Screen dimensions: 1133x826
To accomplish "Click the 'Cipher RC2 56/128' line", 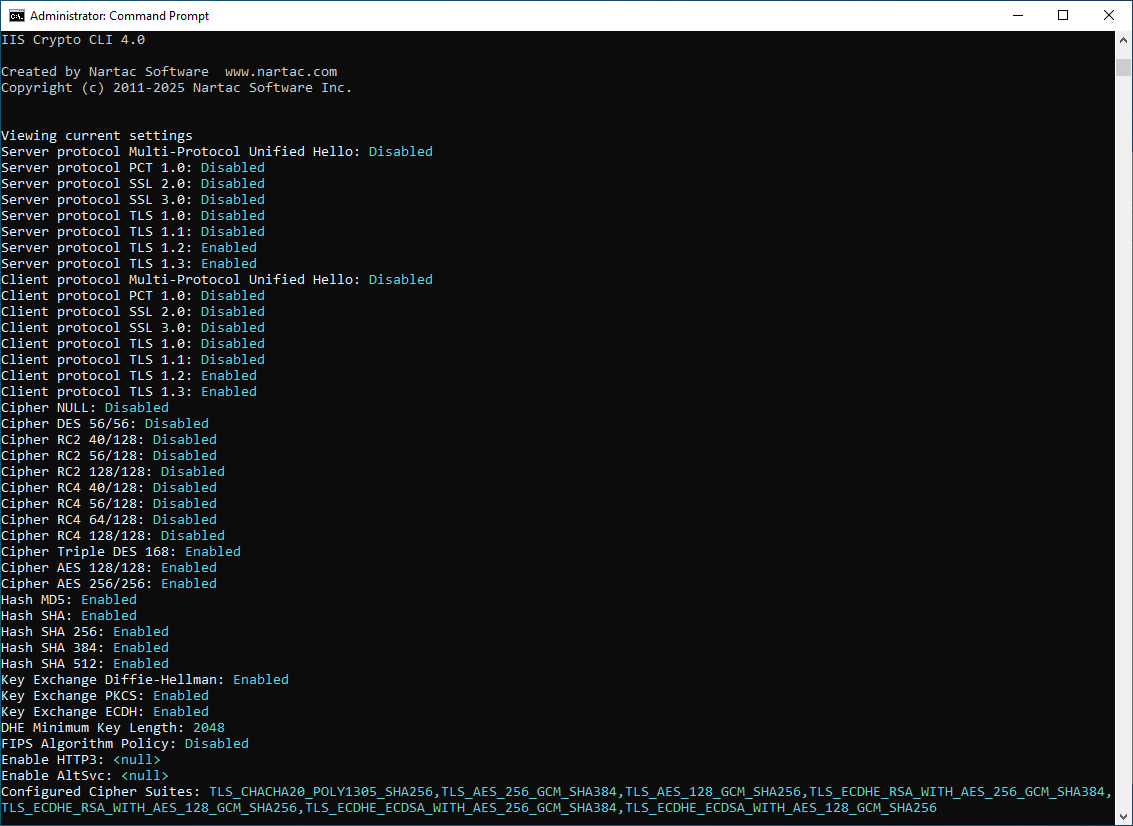I will click(x=109, y=455).
